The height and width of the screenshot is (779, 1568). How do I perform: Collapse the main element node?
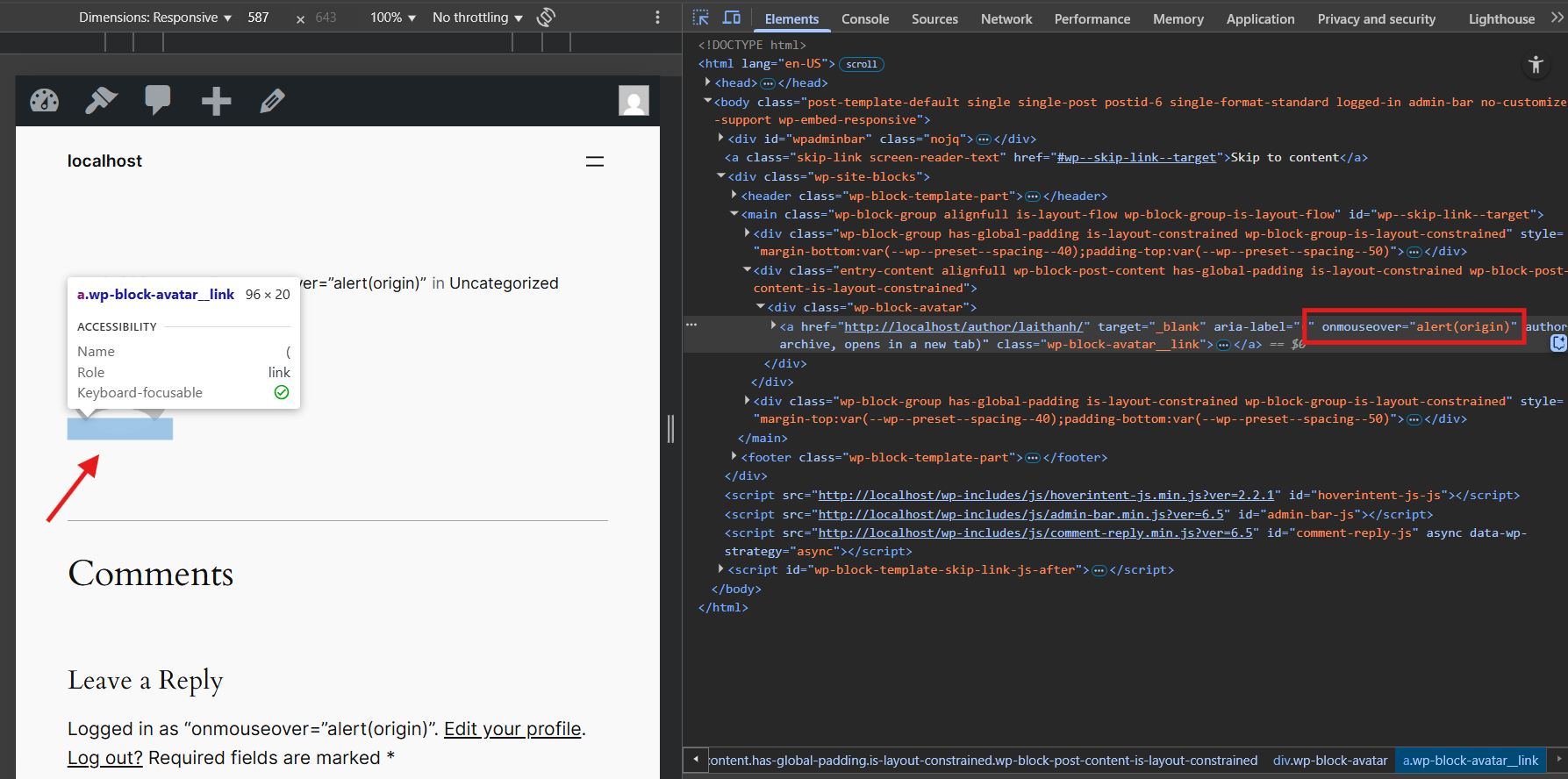pyautogui.click(x=734, y=214)
